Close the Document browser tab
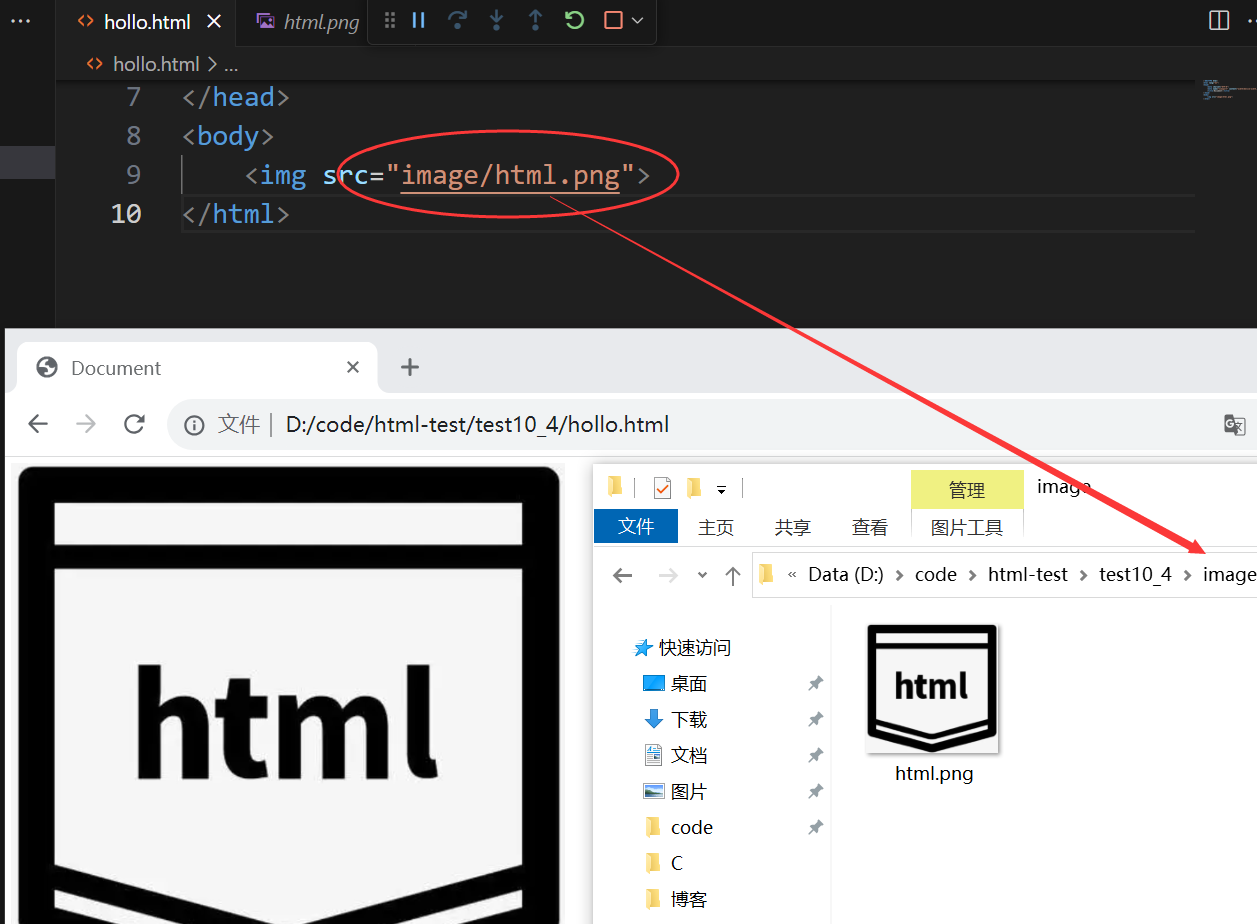This screenshot has width=1257, height=924. tap(353, 367)
